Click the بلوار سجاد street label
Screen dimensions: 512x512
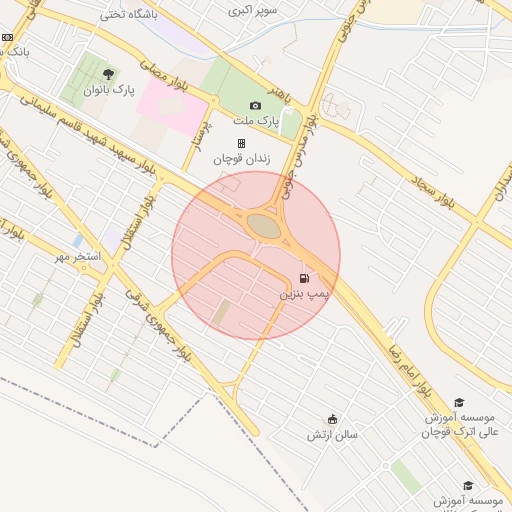click(x=433, y=192)
